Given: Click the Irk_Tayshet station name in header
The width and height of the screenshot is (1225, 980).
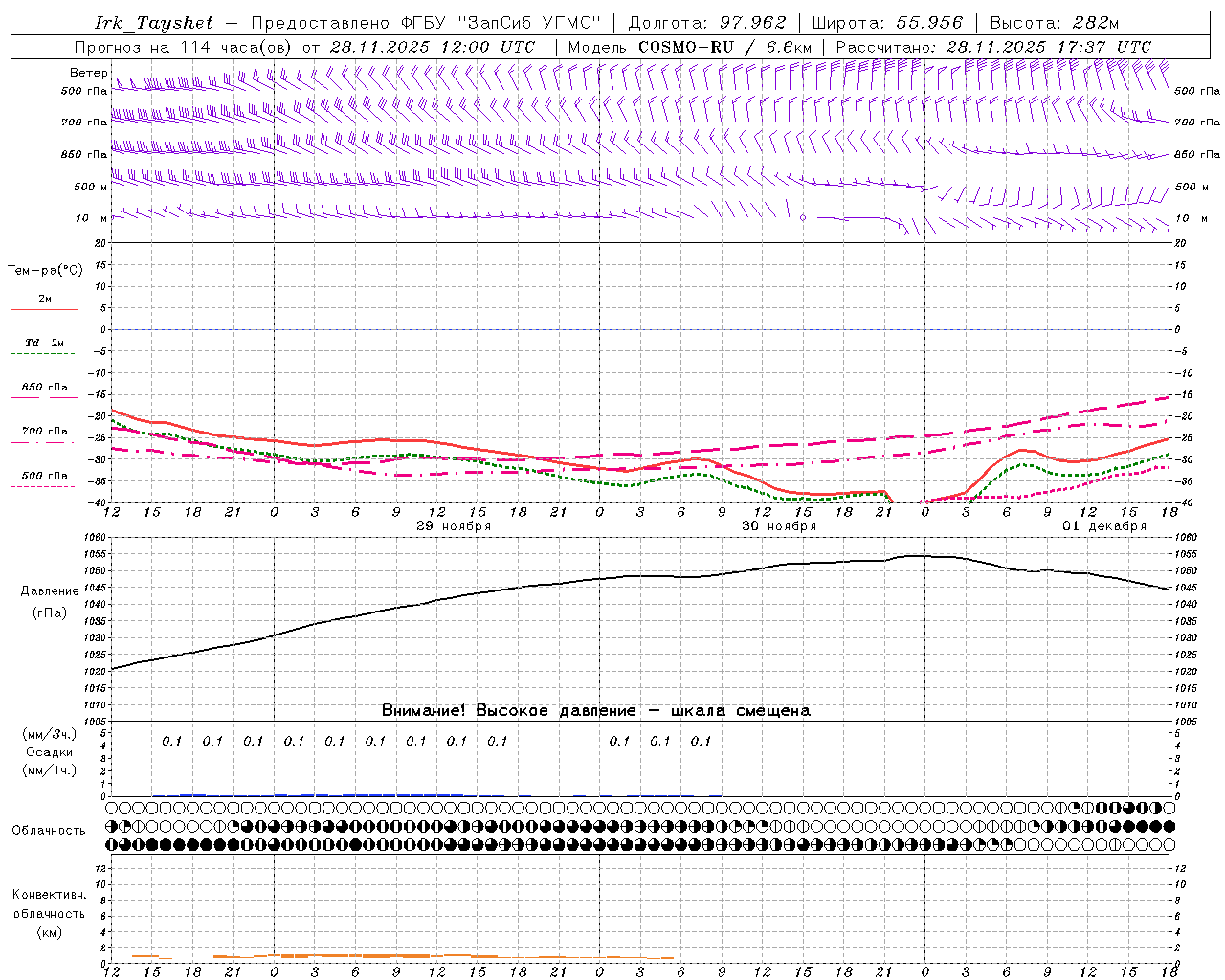Looking at the screenshot, I should 154,23.
